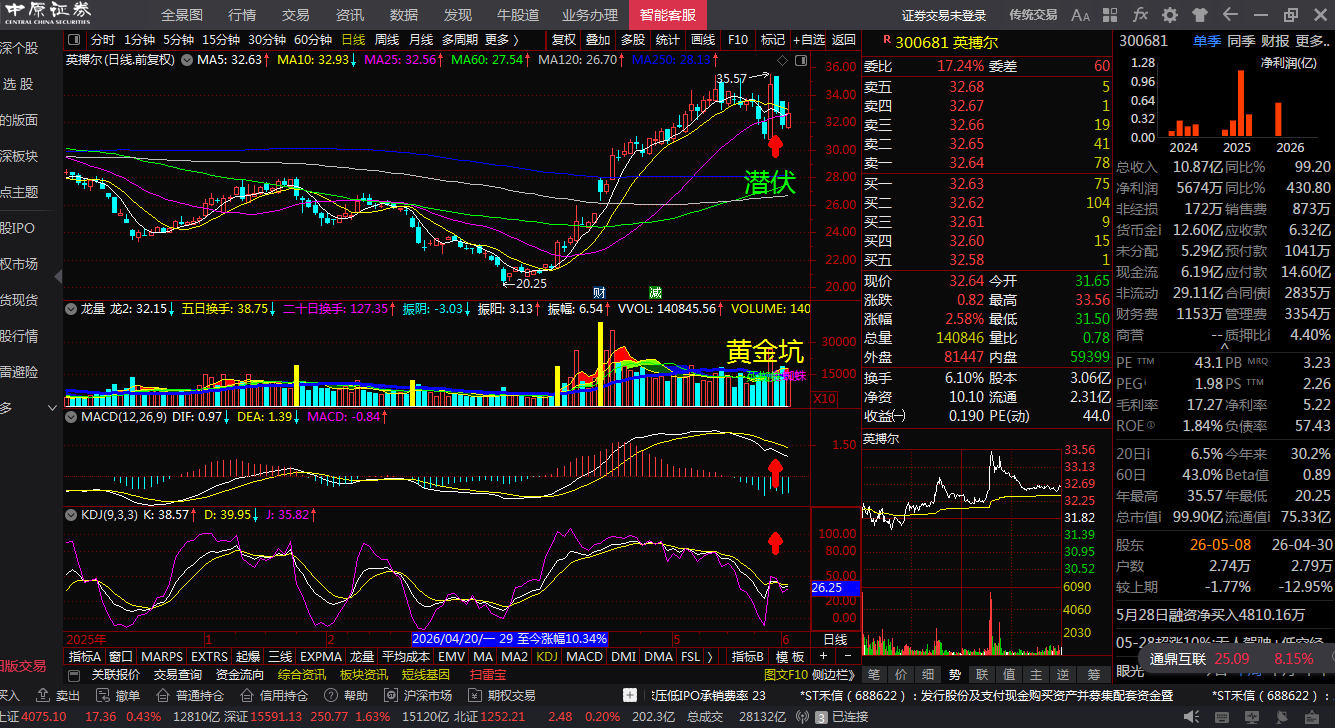Open the 多周期 multi-period option
Image resolution: width=1335 pixels, height=728 pixels.
click(x=459, y=40)
